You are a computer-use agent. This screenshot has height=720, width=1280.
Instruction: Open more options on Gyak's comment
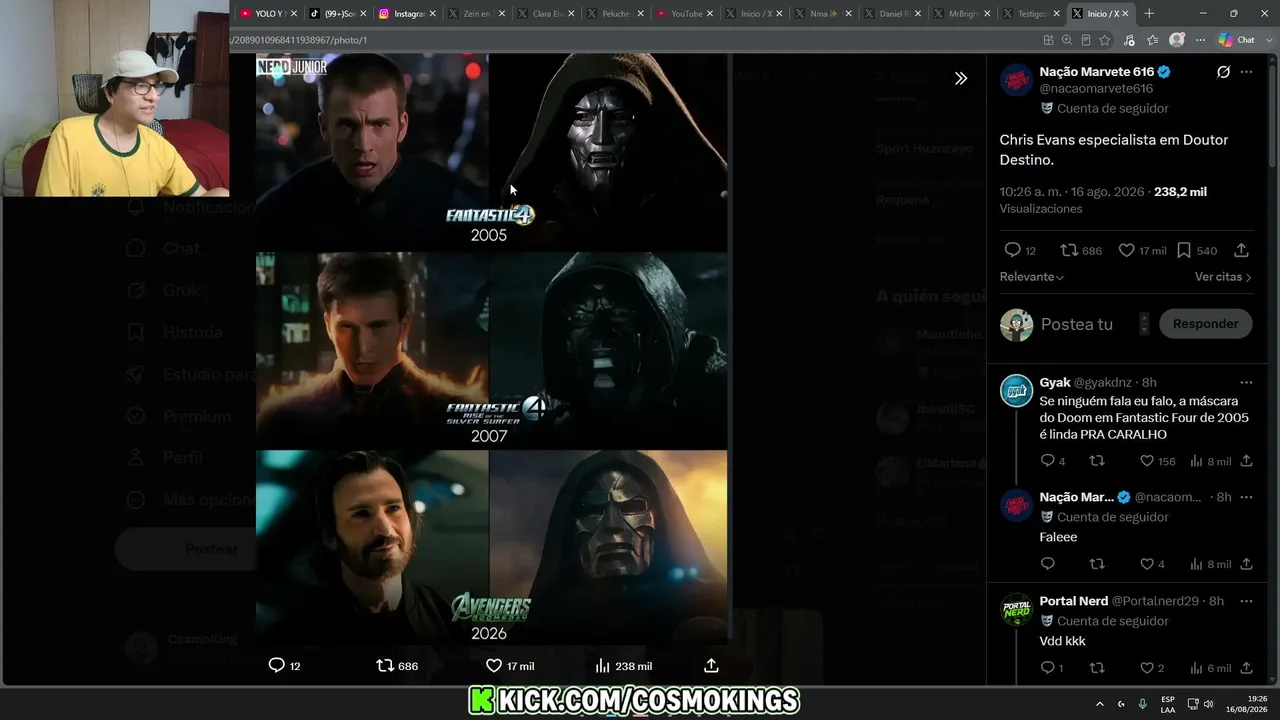pos(1246,382)
